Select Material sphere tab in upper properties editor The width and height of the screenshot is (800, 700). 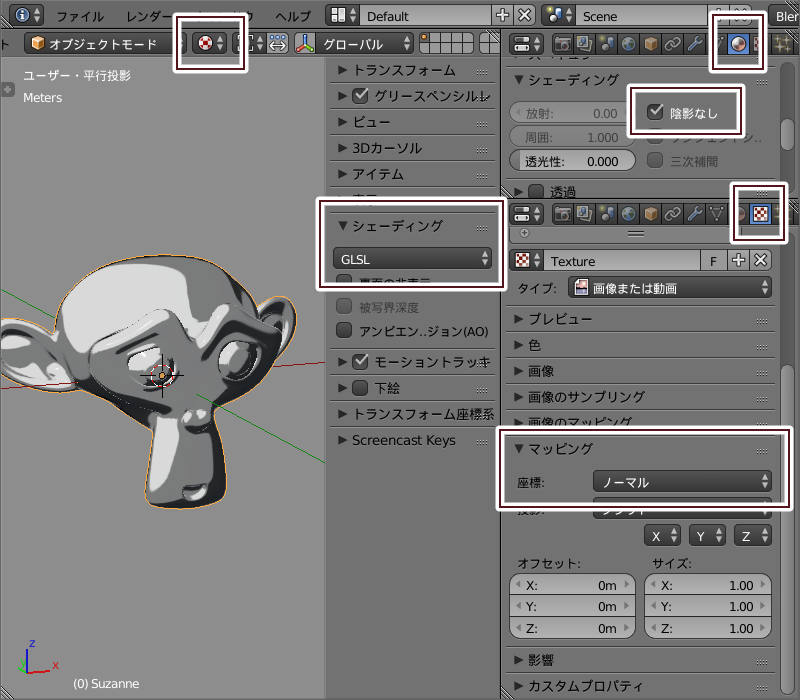click(x=738, y=44)
